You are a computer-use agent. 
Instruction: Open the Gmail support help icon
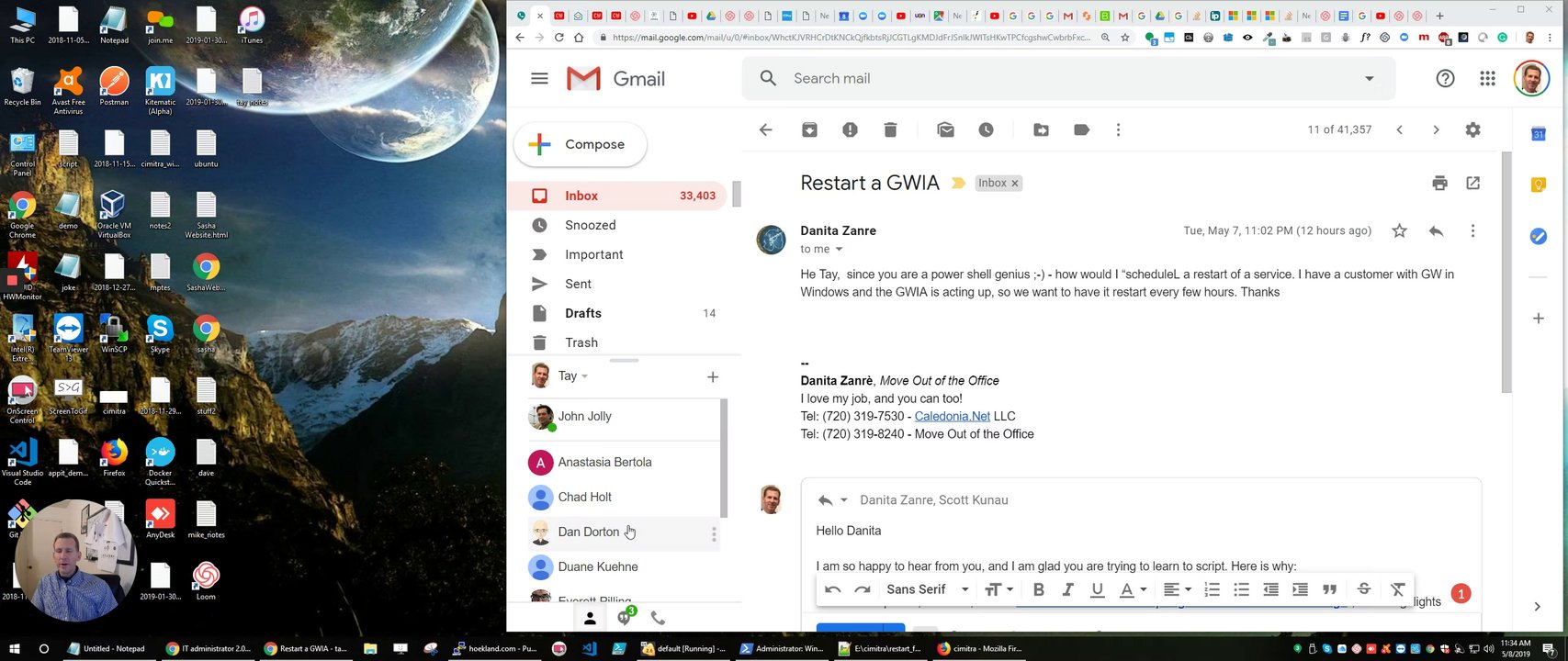pyautogui.click(x=1445, y=79)
